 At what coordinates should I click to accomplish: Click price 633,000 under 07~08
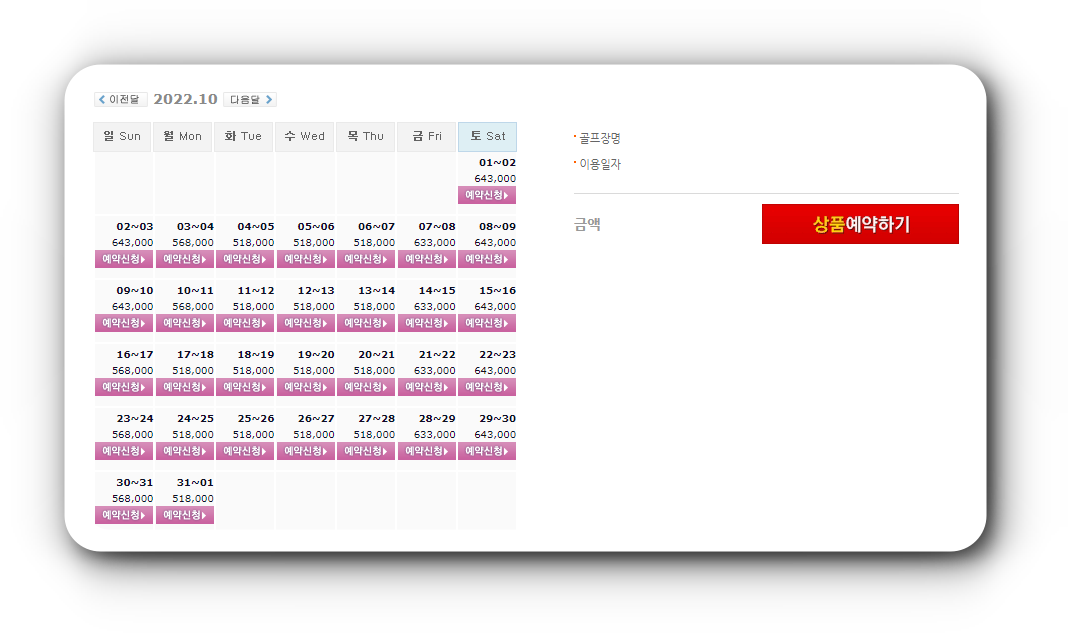coord(435,243)
